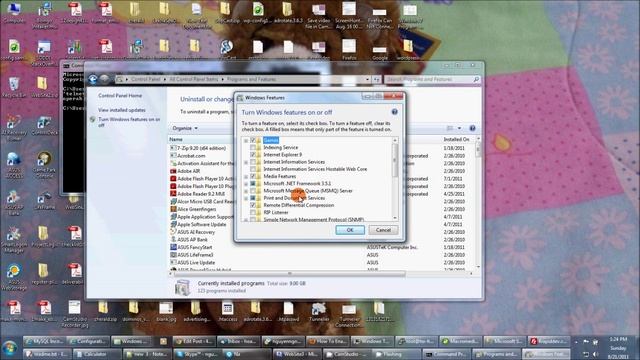Open the view options dropdown arrow
640x360 pixels.
tap(459, 128)
